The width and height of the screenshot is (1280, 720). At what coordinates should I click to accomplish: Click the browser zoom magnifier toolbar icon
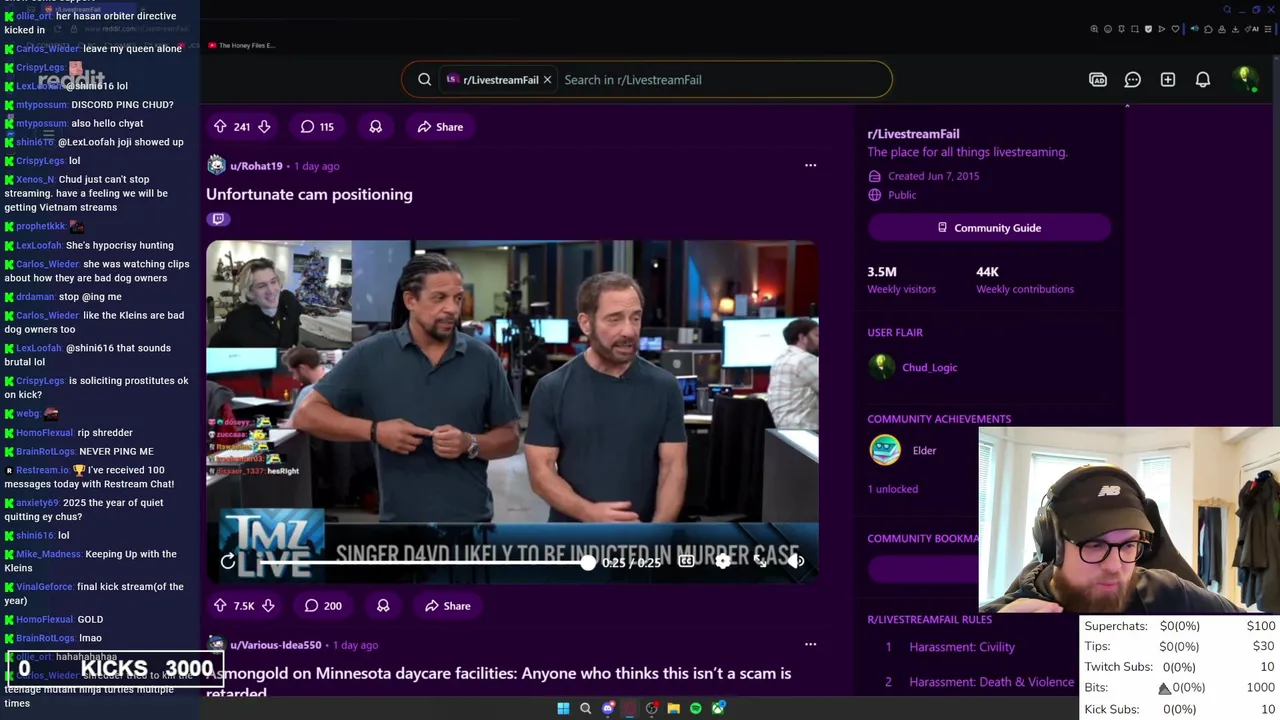tap(1094, 29)
